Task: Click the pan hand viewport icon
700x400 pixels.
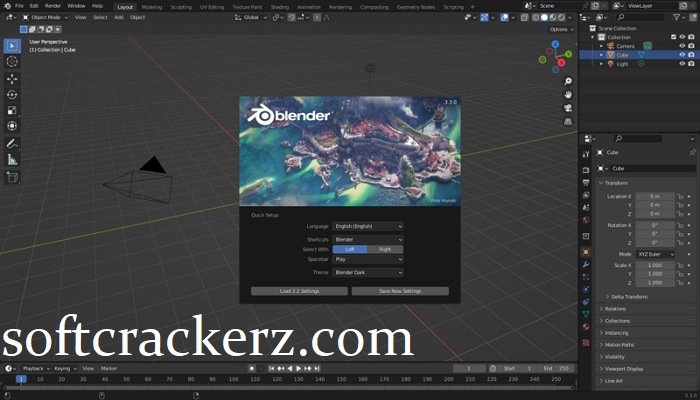Action: coord(568,95)
